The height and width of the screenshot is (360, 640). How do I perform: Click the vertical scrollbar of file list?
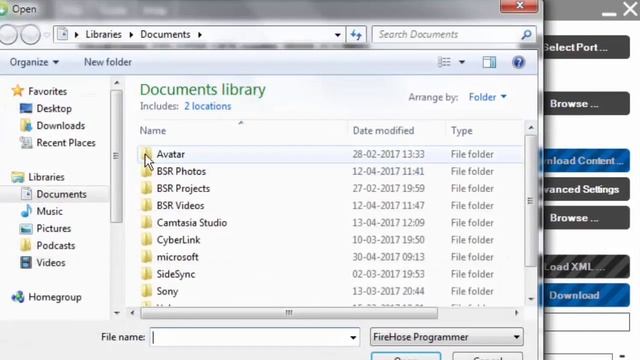530,200
